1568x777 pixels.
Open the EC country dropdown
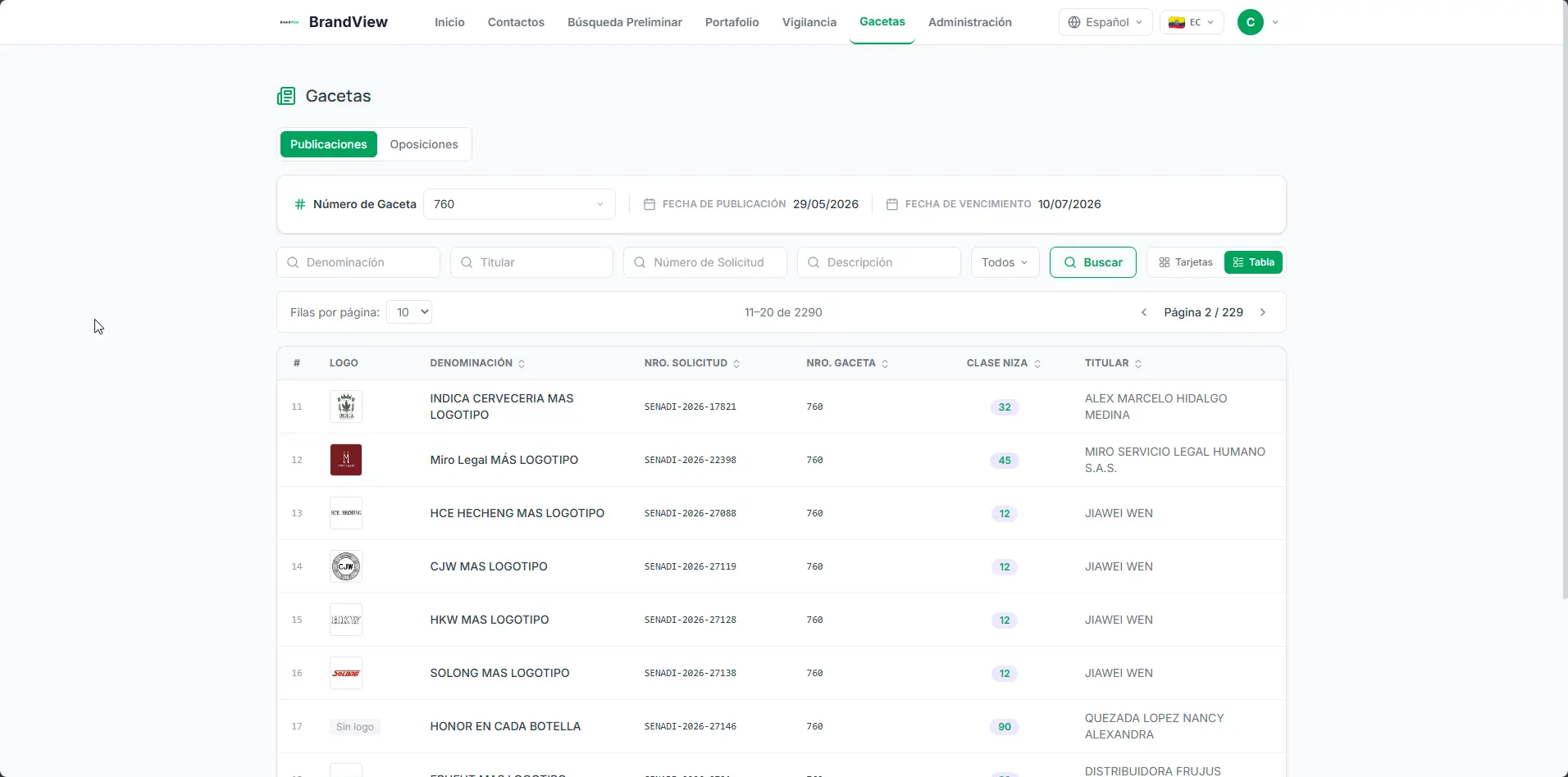[x=1192, y=22]
